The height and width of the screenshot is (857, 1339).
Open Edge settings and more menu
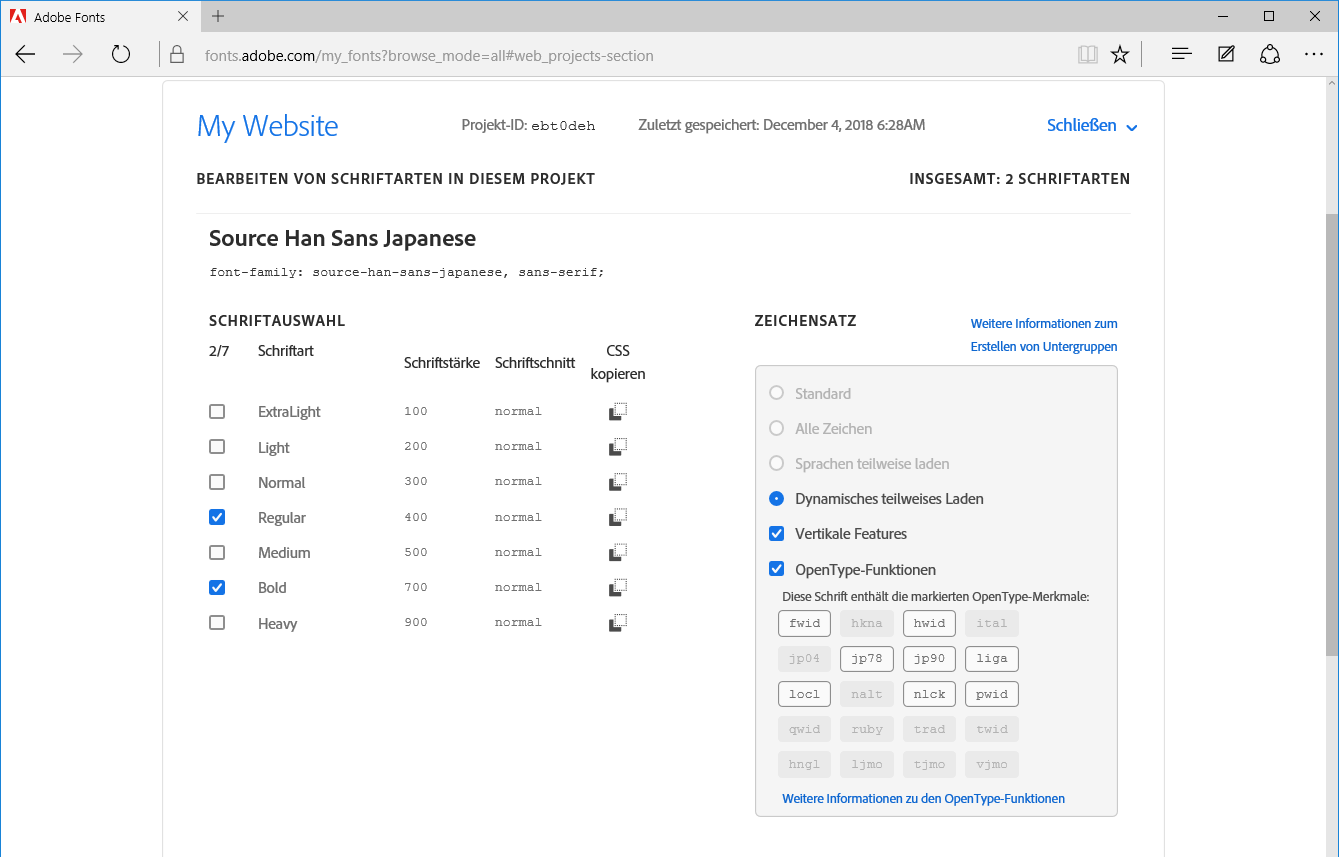coord(1314,55)
